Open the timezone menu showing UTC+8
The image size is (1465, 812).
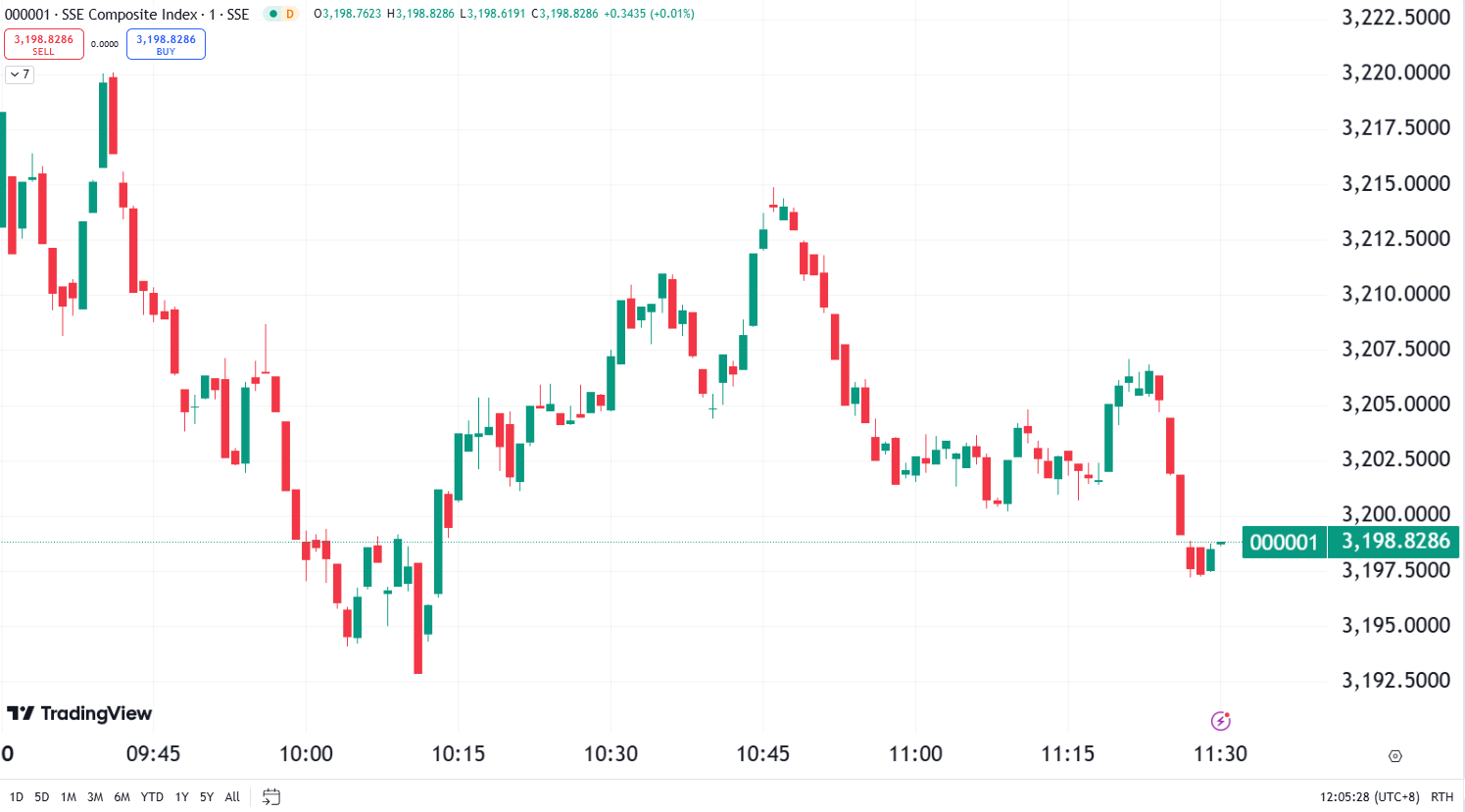coord(1369,796)
